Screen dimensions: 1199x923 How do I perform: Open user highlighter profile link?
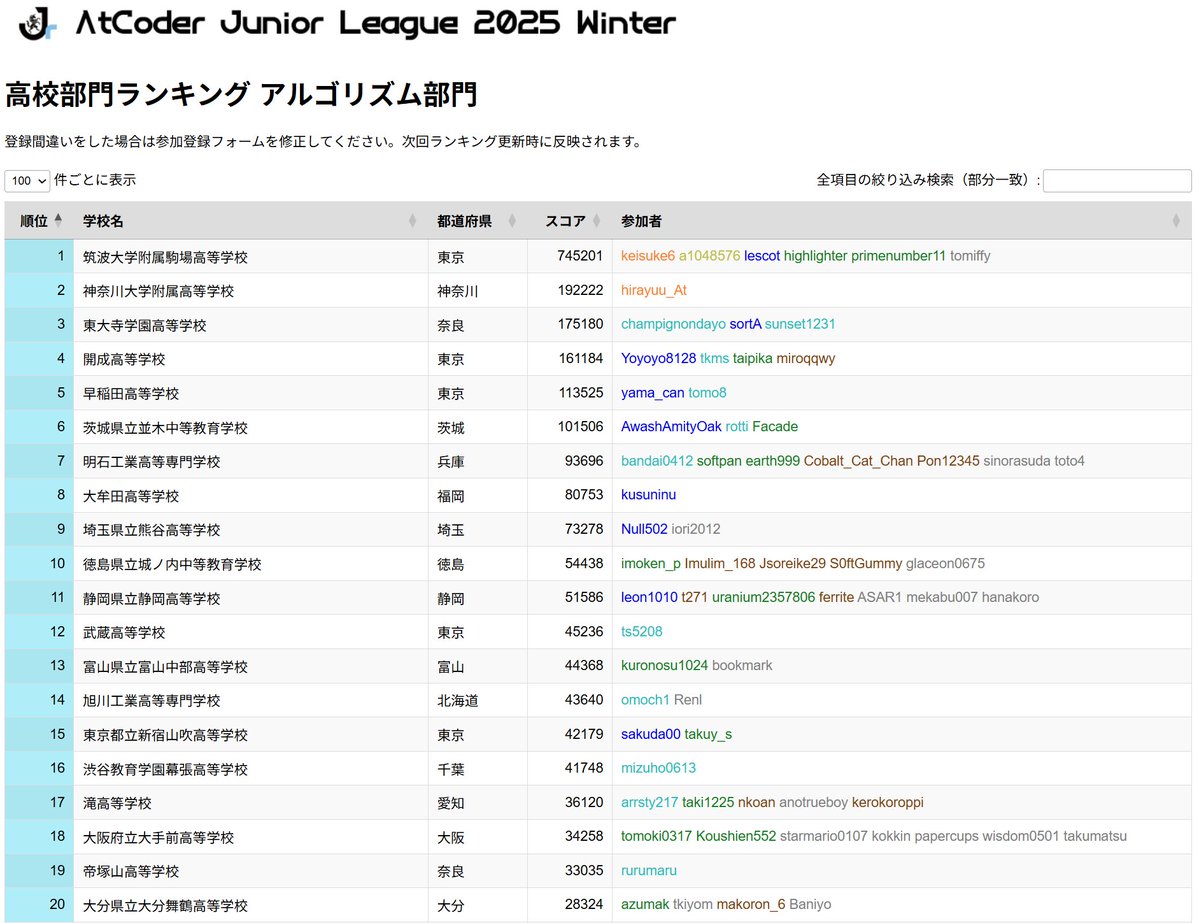point(815,256)
